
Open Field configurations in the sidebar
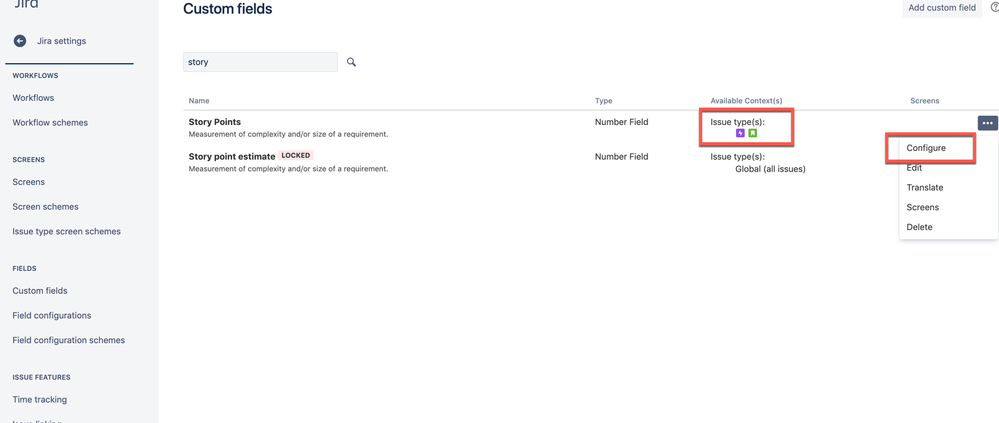(52, 315)
